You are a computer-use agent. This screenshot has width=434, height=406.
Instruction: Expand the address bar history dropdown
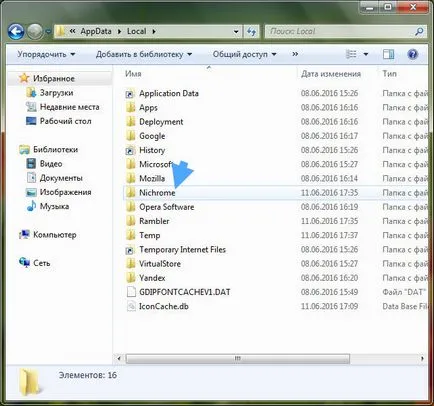[x=236, y=32]
